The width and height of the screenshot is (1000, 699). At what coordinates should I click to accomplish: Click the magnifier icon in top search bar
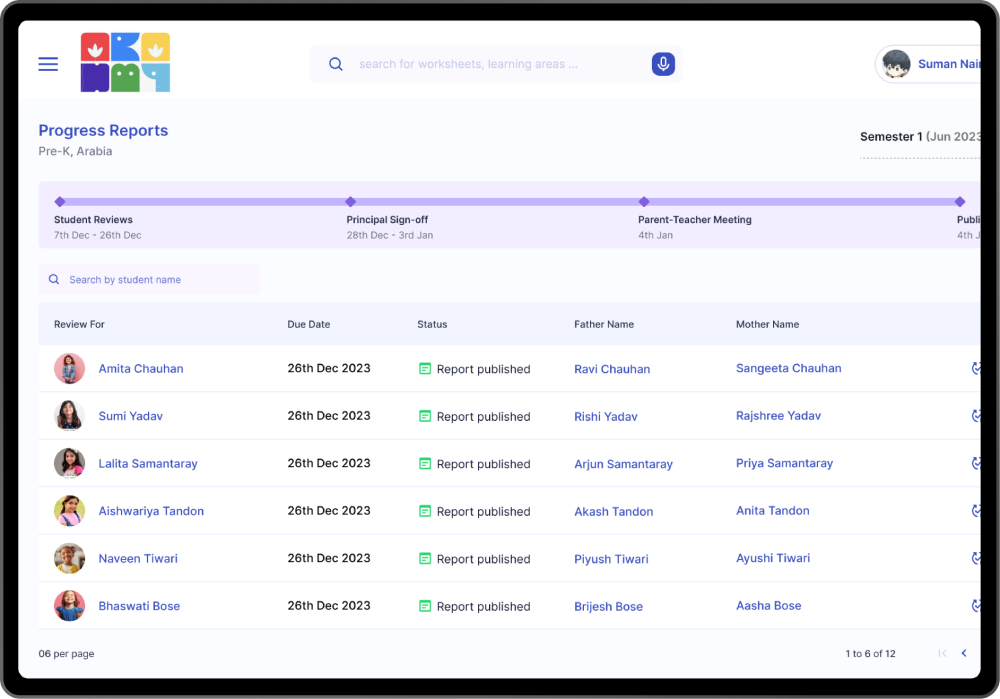coord(336,64)
